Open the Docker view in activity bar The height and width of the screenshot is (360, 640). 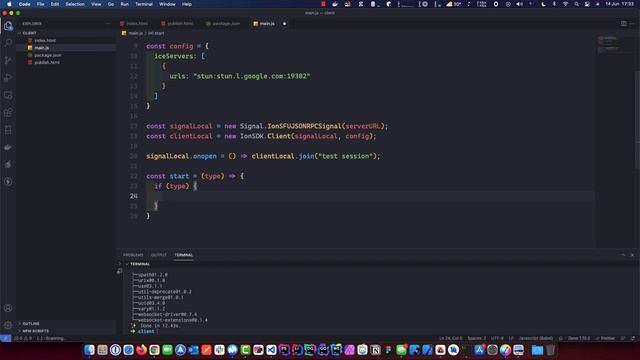tap(8, 147)
